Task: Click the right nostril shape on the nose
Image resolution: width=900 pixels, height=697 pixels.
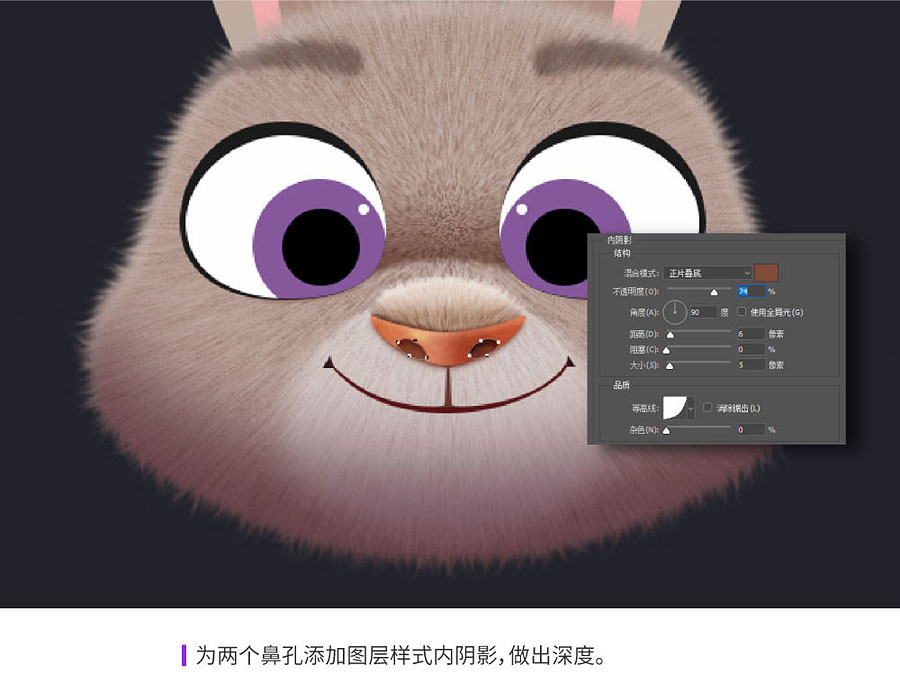Action: point(483,347)
